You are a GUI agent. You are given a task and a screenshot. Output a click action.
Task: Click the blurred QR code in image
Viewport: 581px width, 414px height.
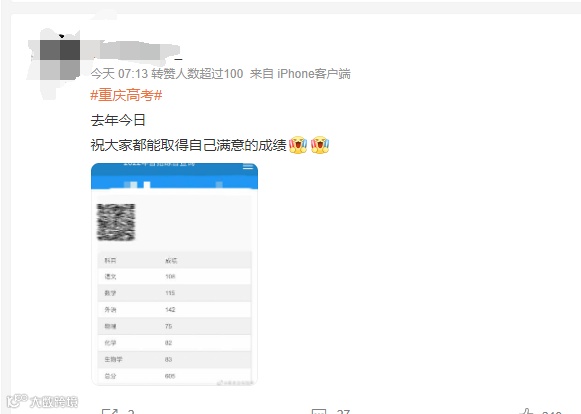click(x=116, y=222)
